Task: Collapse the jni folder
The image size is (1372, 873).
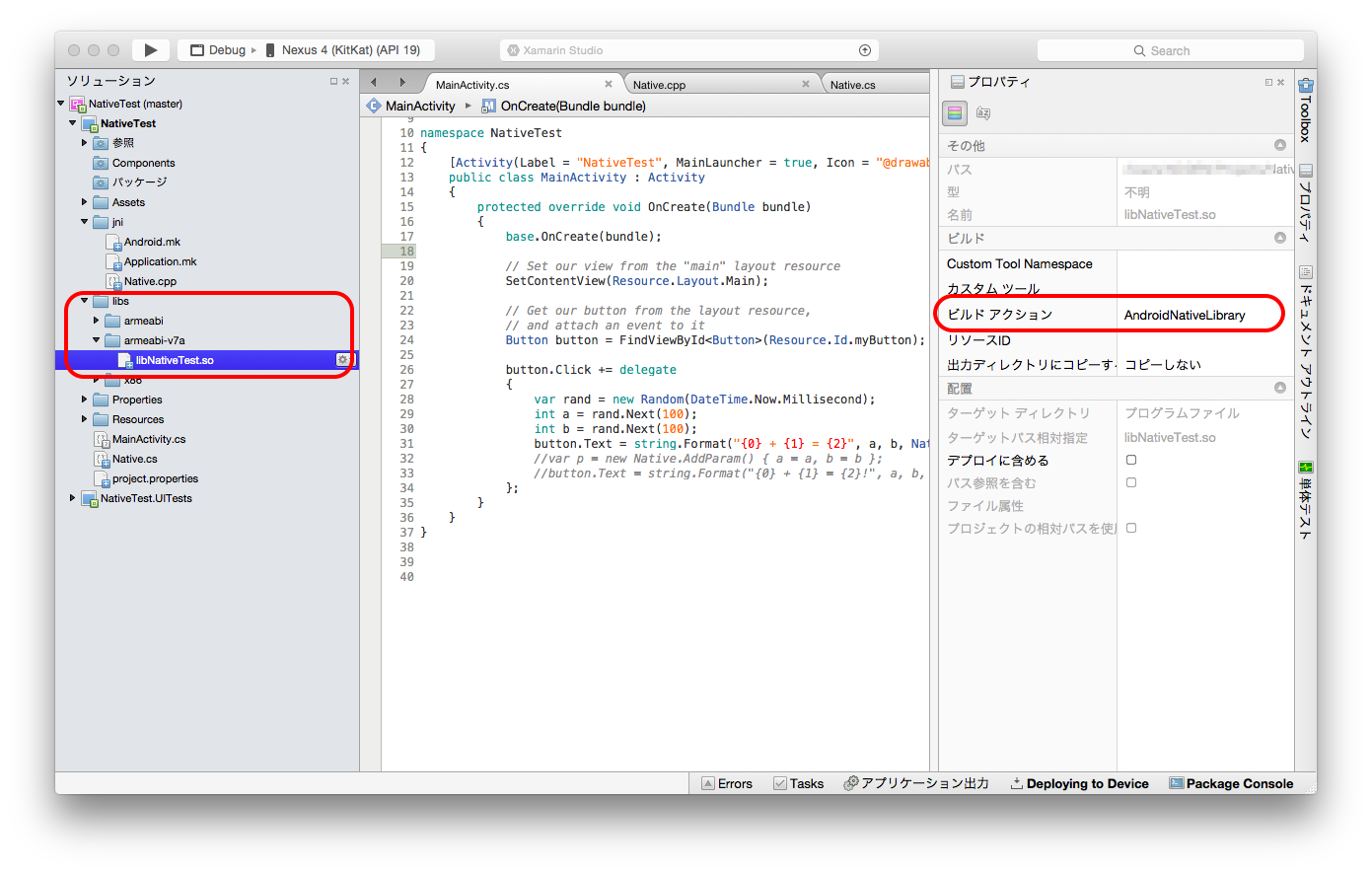Action: [86, 221]
